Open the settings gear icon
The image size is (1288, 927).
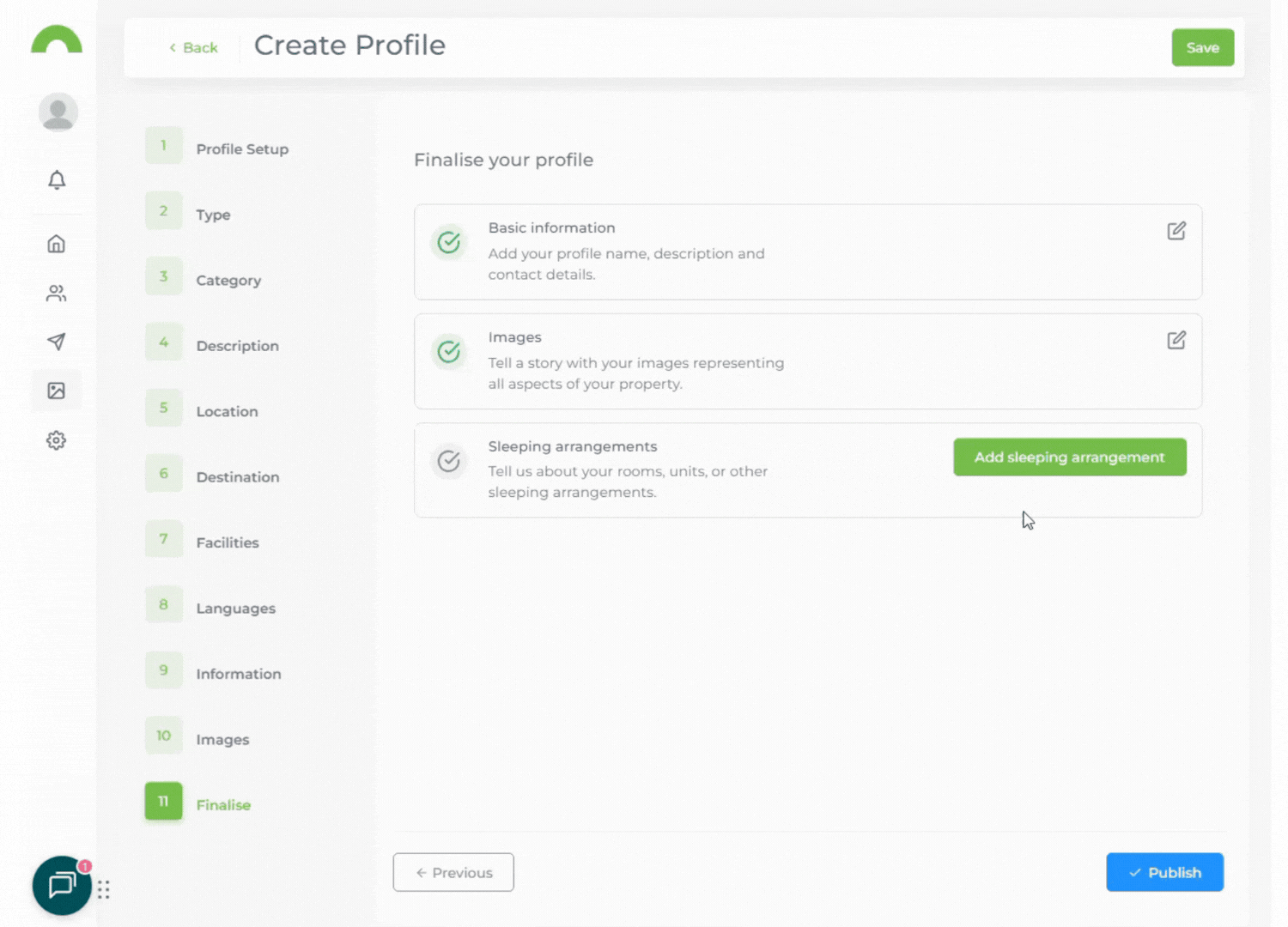coord(57,440)
